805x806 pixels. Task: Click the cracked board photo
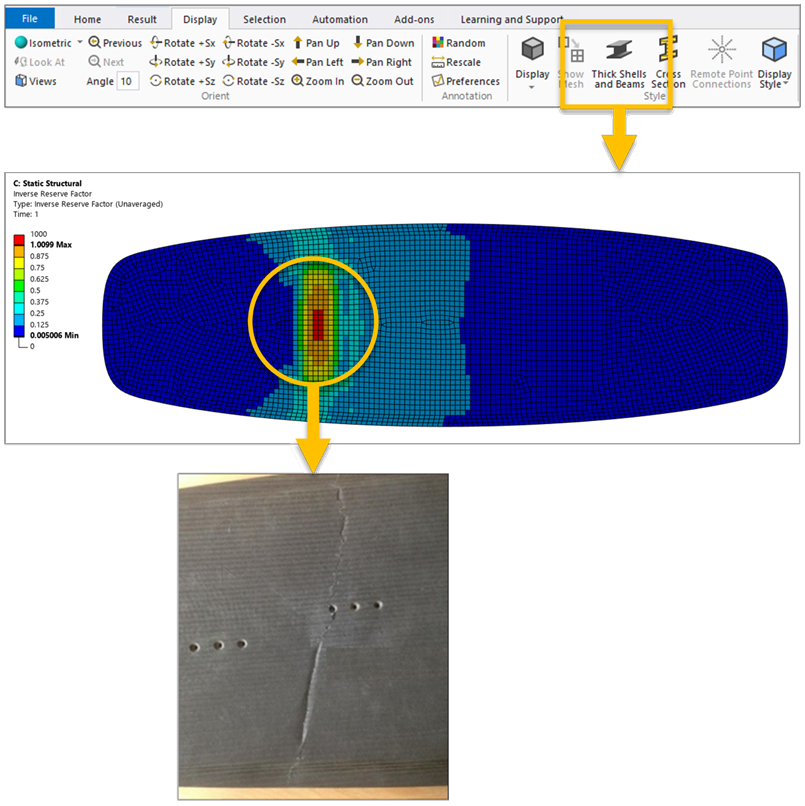[313, 636]
